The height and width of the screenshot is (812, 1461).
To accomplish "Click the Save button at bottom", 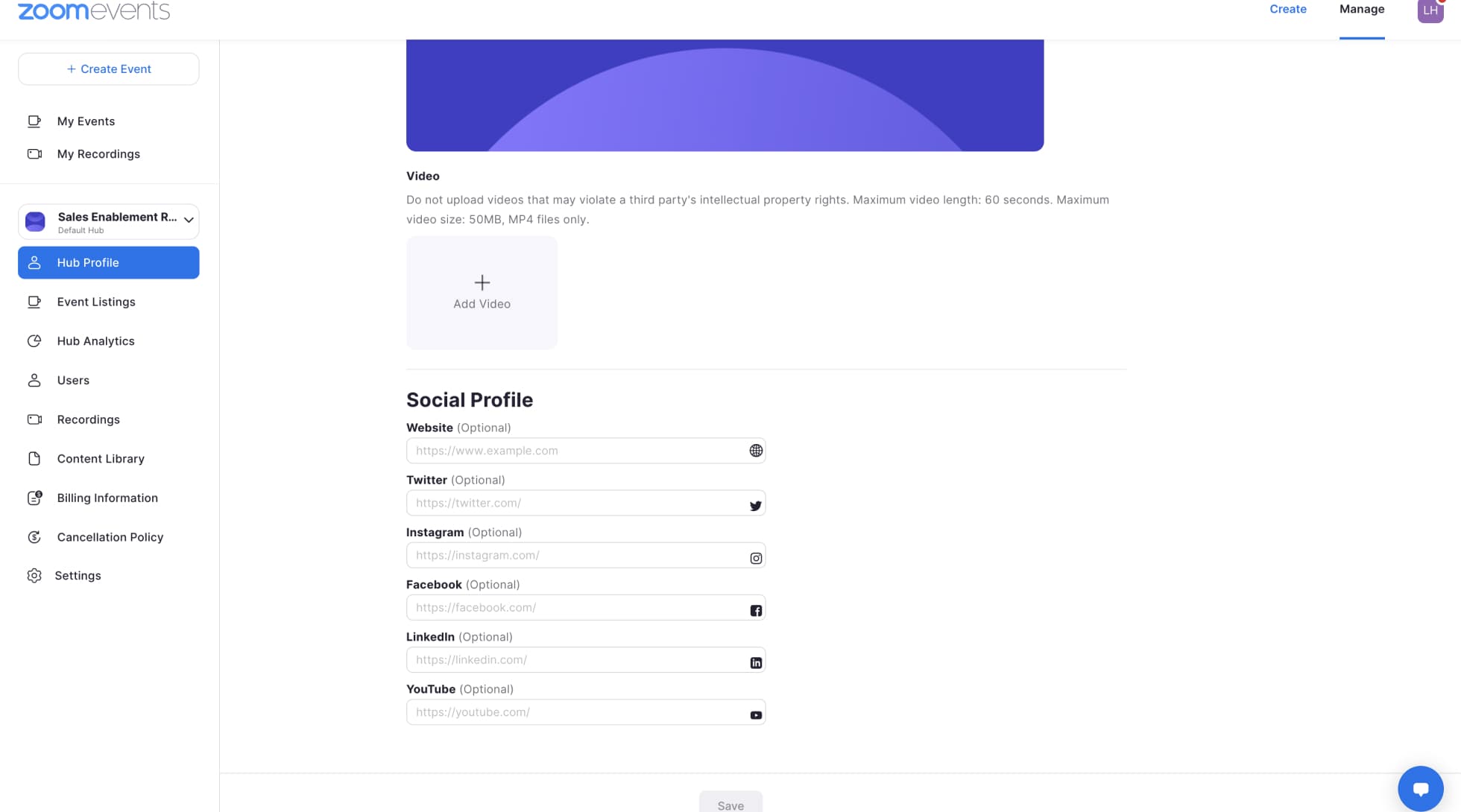I will (729, 804).
